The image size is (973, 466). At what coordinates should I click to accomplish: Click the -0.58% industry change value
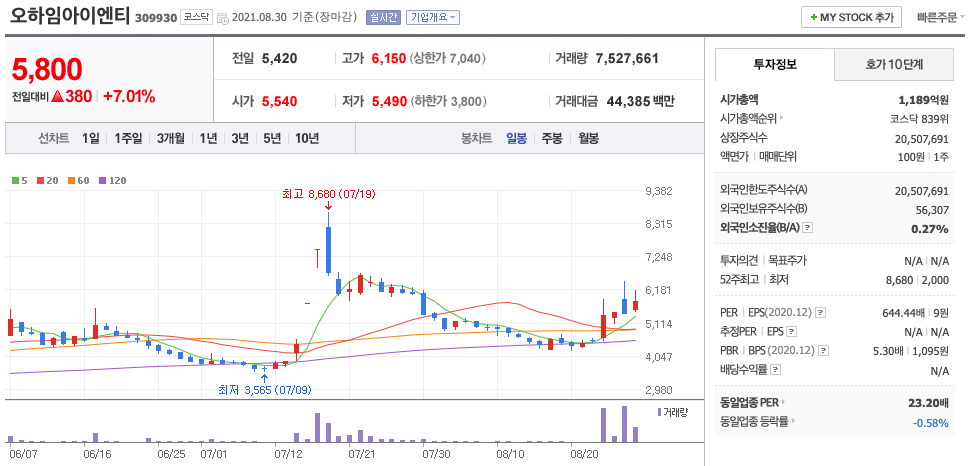pyautogui.click(x=931, y=423)
